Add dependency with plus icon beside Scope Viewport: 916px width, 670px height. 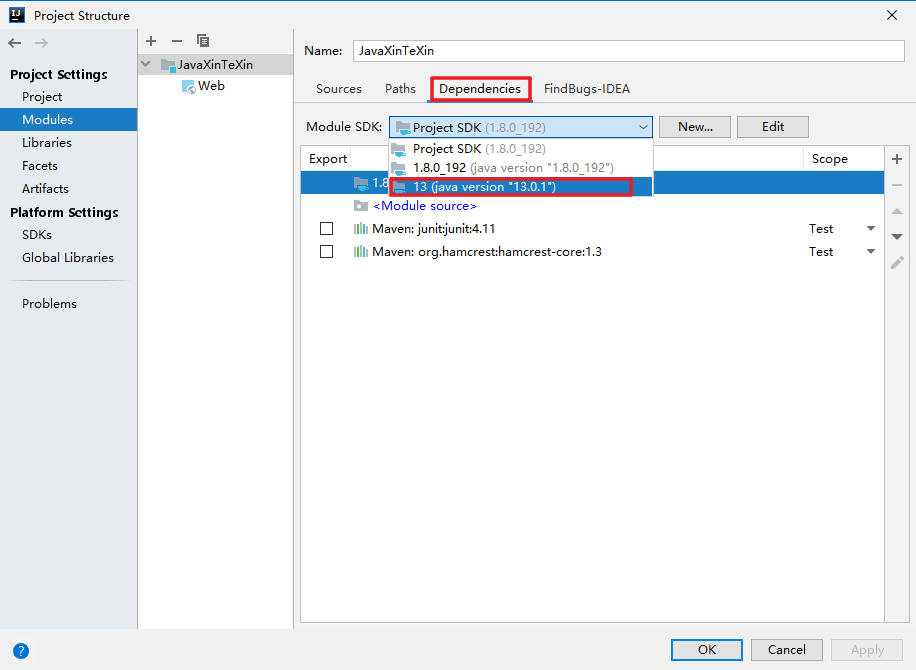tap(897, 159)
